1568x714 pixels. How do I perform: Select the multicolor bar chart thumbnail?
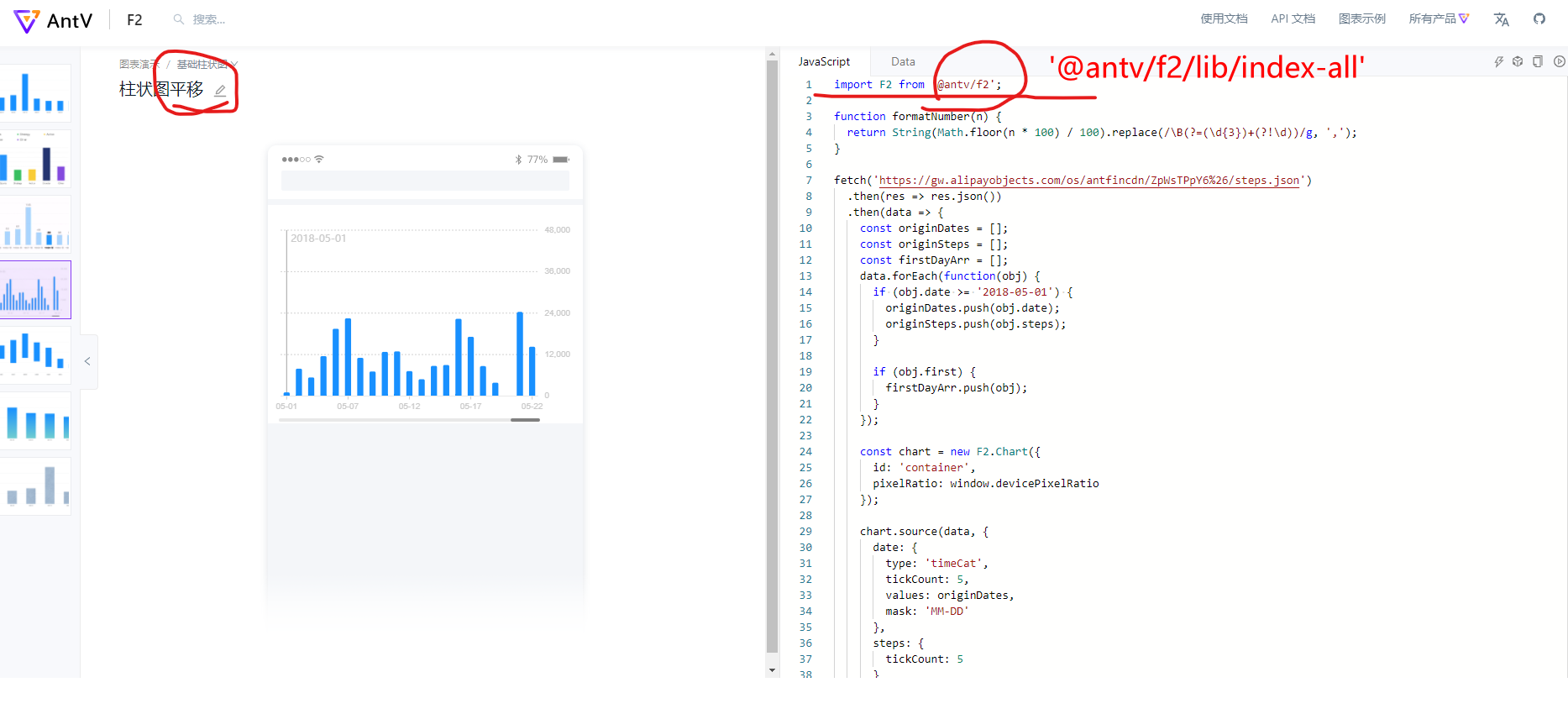pos(35,159)
